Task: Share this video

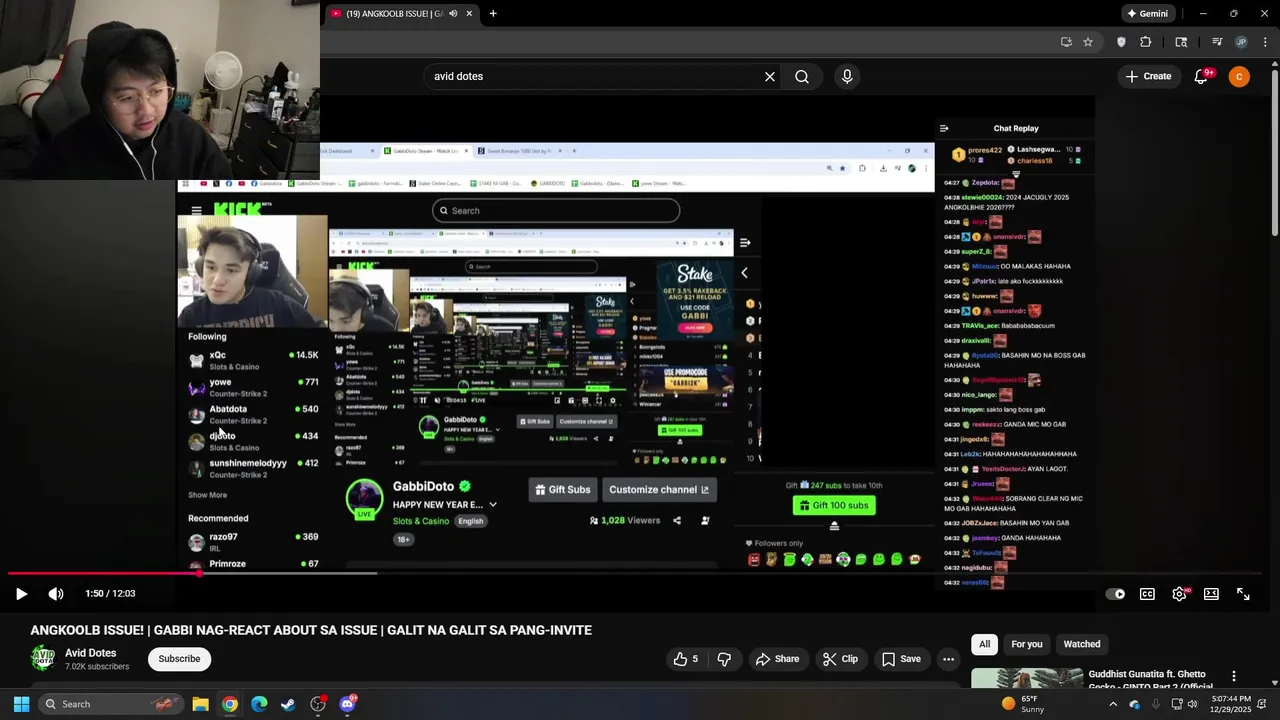Action: 777,659
